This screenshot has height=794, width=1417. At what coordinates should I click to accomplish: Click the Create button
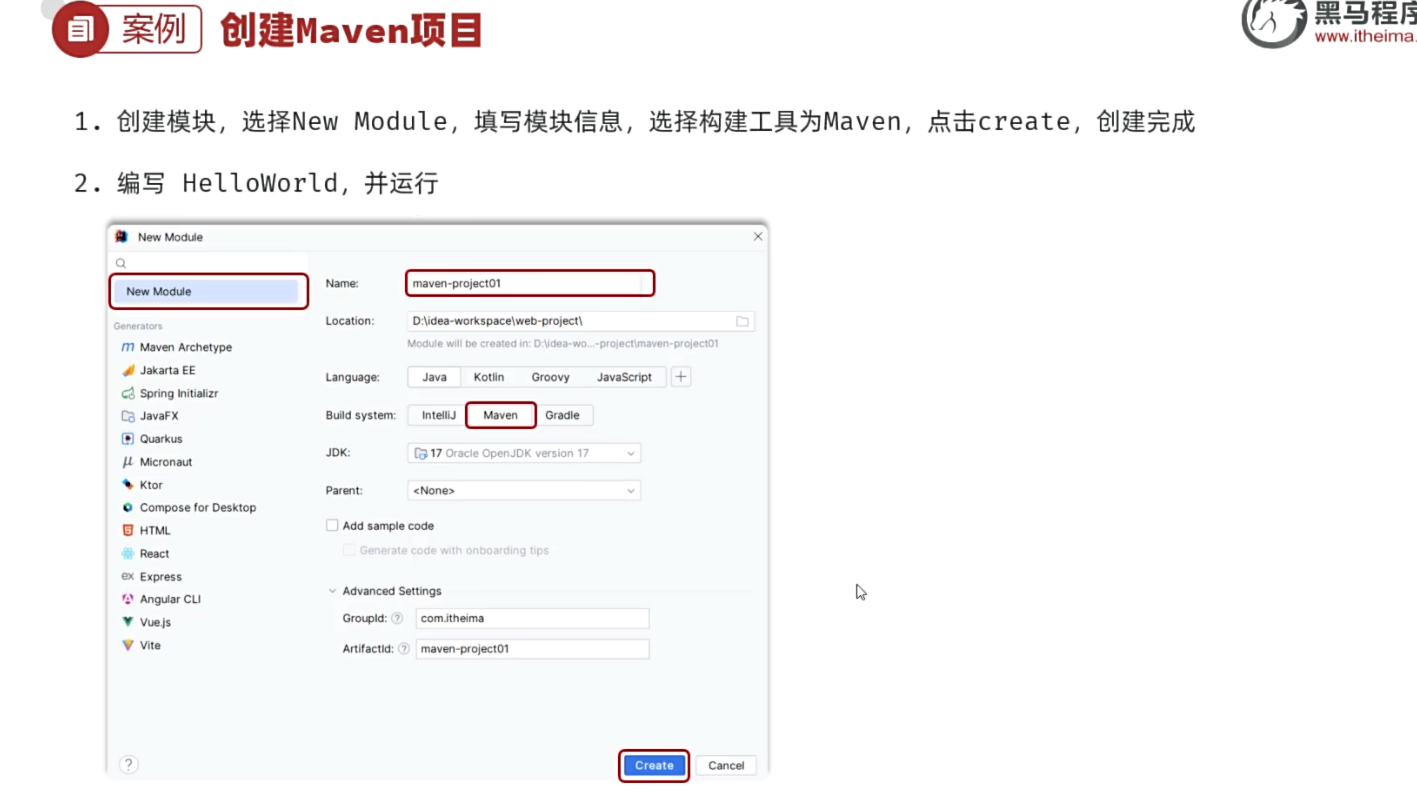654,765
